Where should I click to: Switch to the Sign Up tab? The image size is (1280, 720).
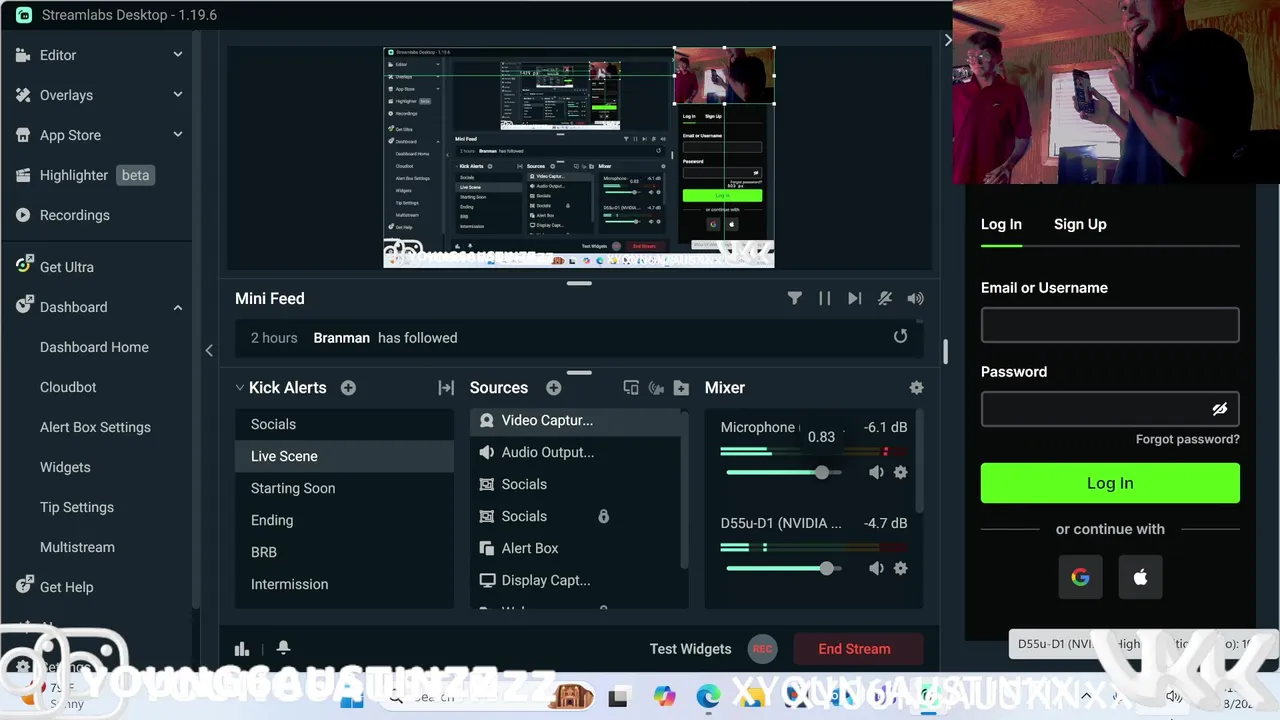pyautogui.click(x=1080, y=224)
